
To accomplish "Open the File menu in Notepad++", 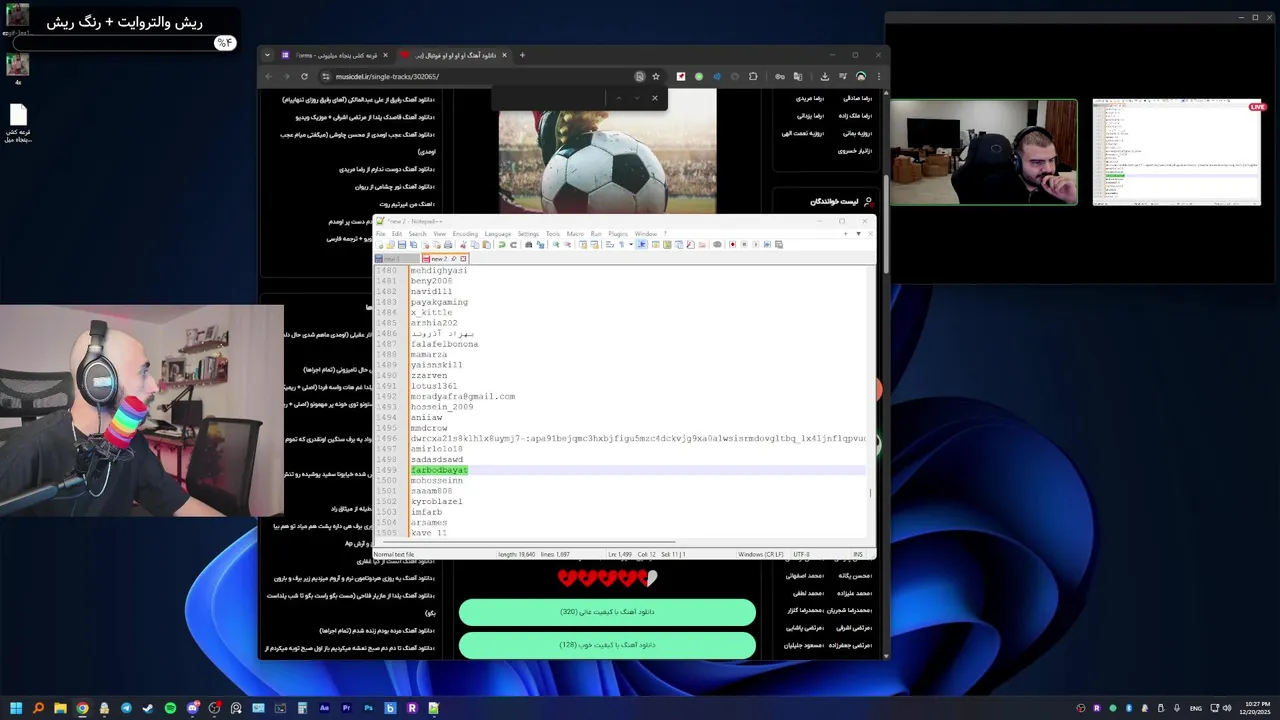I will (x=380, y=234).
